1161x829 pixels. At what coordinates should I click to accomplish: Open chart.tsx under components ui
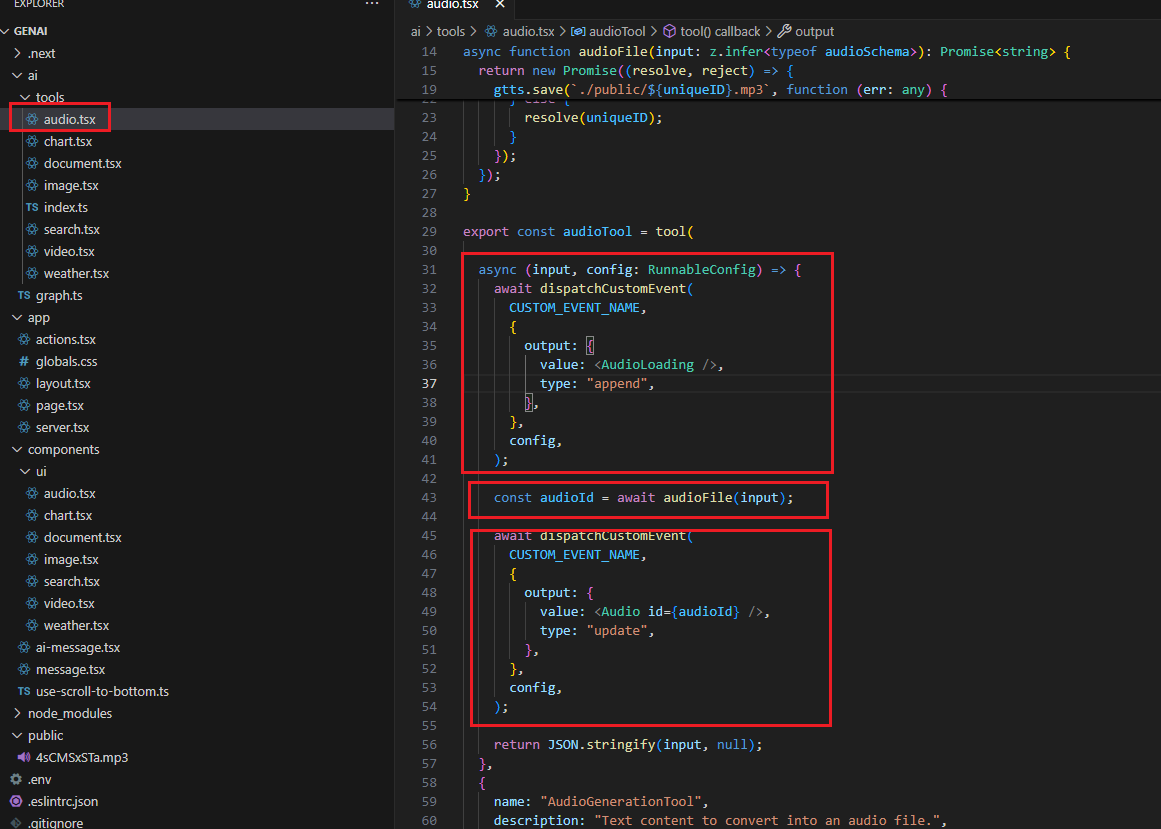tap(68, 516)
